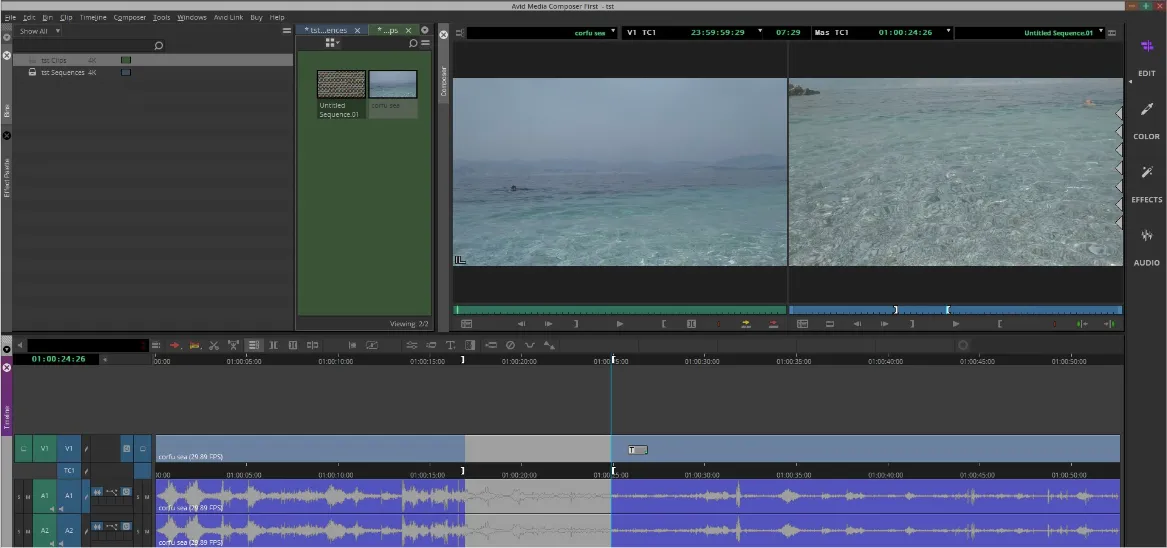Open the Avid Link menu
The width and height of the screenshot is (1167, 548).
[228, 17]
